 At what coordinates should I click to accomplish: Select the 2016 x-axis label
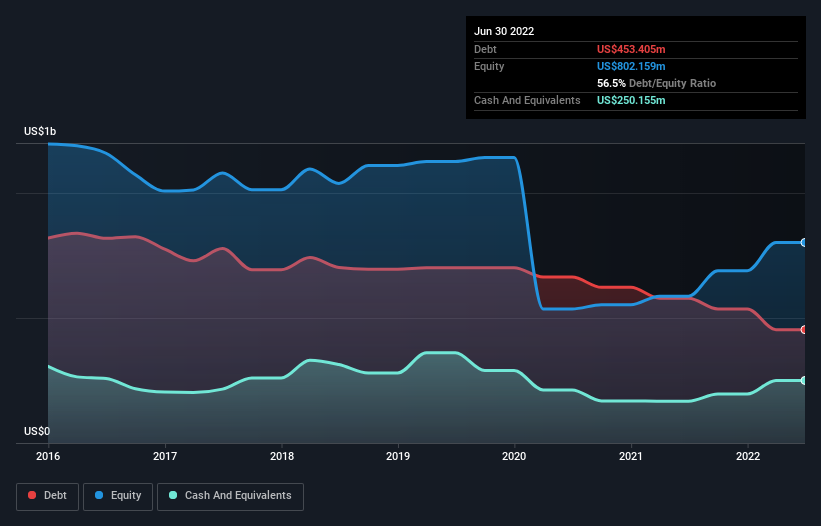point(48,456)
